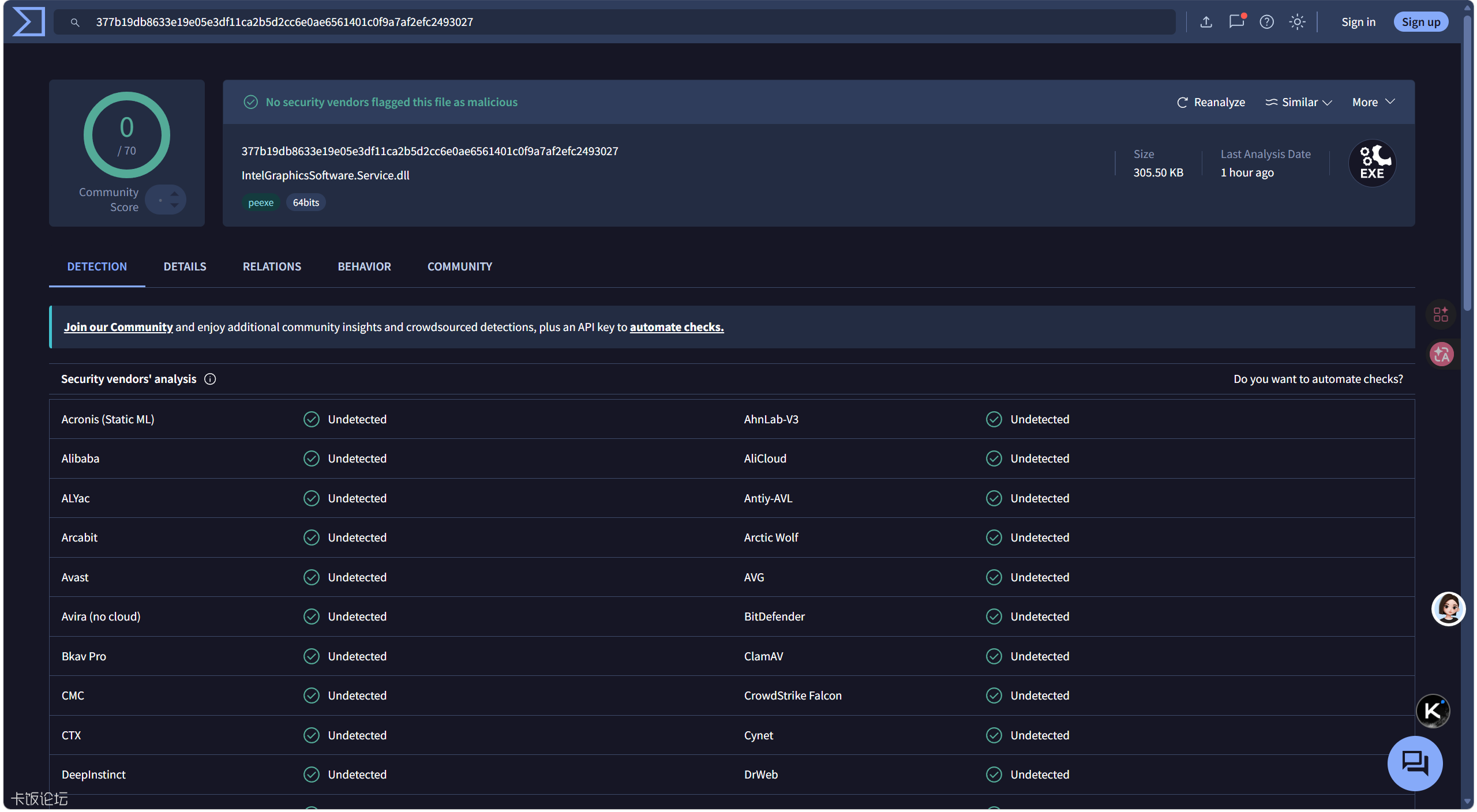Open the upload file icon
Screen dimensions: 1477x812
[x=1206, y=22]
